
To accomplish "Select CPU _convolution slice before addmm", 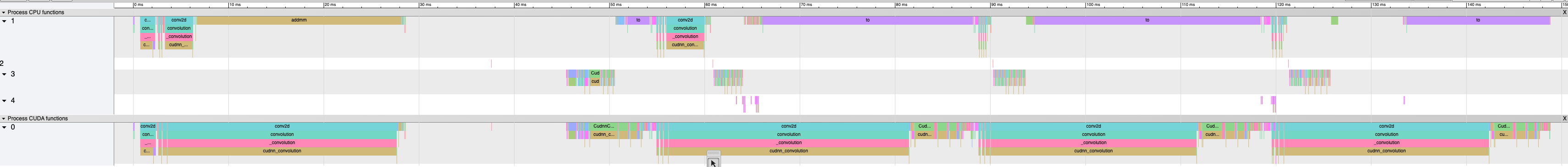I will (x=179, y=37).
